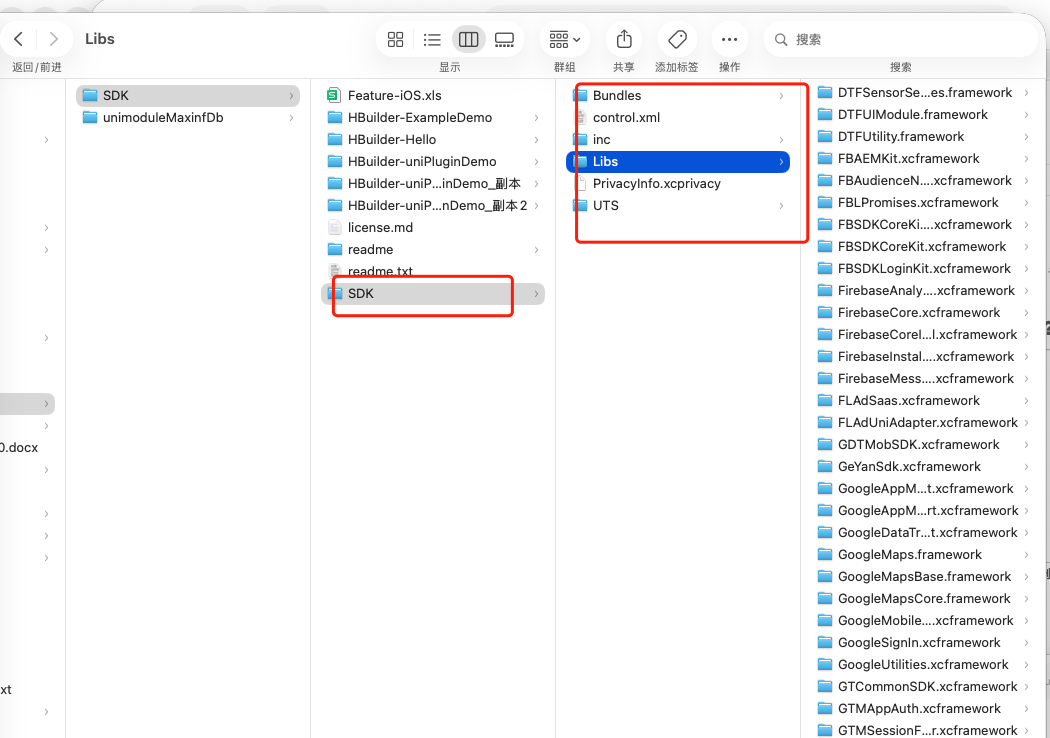The height and width of the screenshot is (738, 1050).
Task: Select the unimoduleMaxinfDb folder
Action: [x=162, y=118]
